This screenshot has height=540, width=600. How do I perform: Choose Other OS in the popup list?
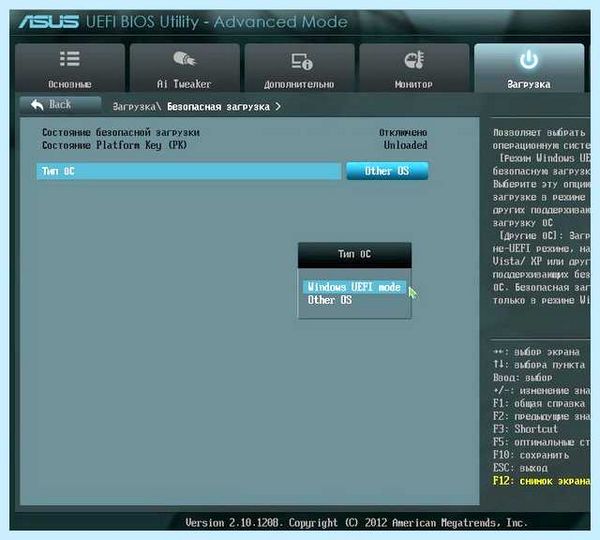[330, 300]
